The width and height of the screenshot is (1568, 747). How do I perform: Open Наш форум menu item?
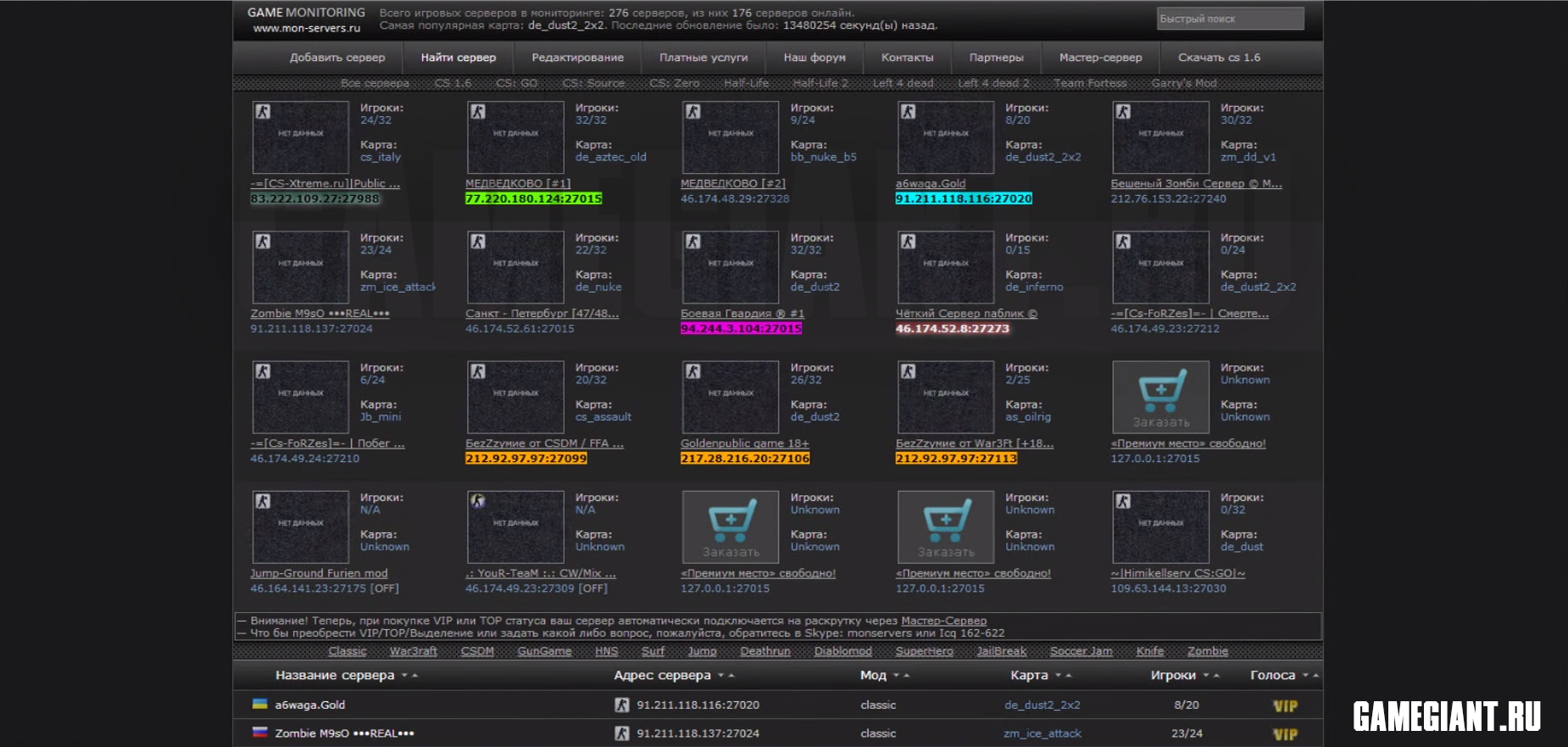[x=815, y=58]
